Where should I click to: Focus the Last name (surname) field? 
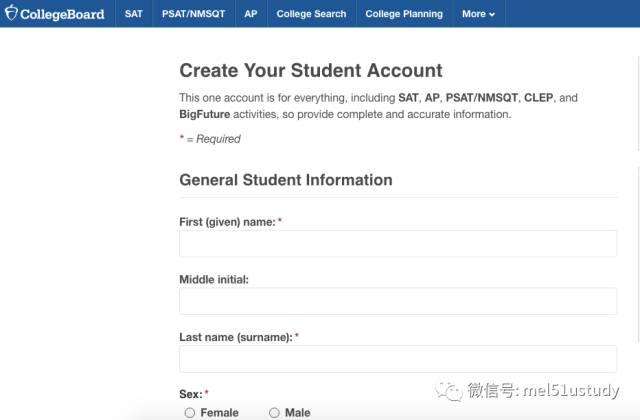pyautogui.click(x=398, y=359)
